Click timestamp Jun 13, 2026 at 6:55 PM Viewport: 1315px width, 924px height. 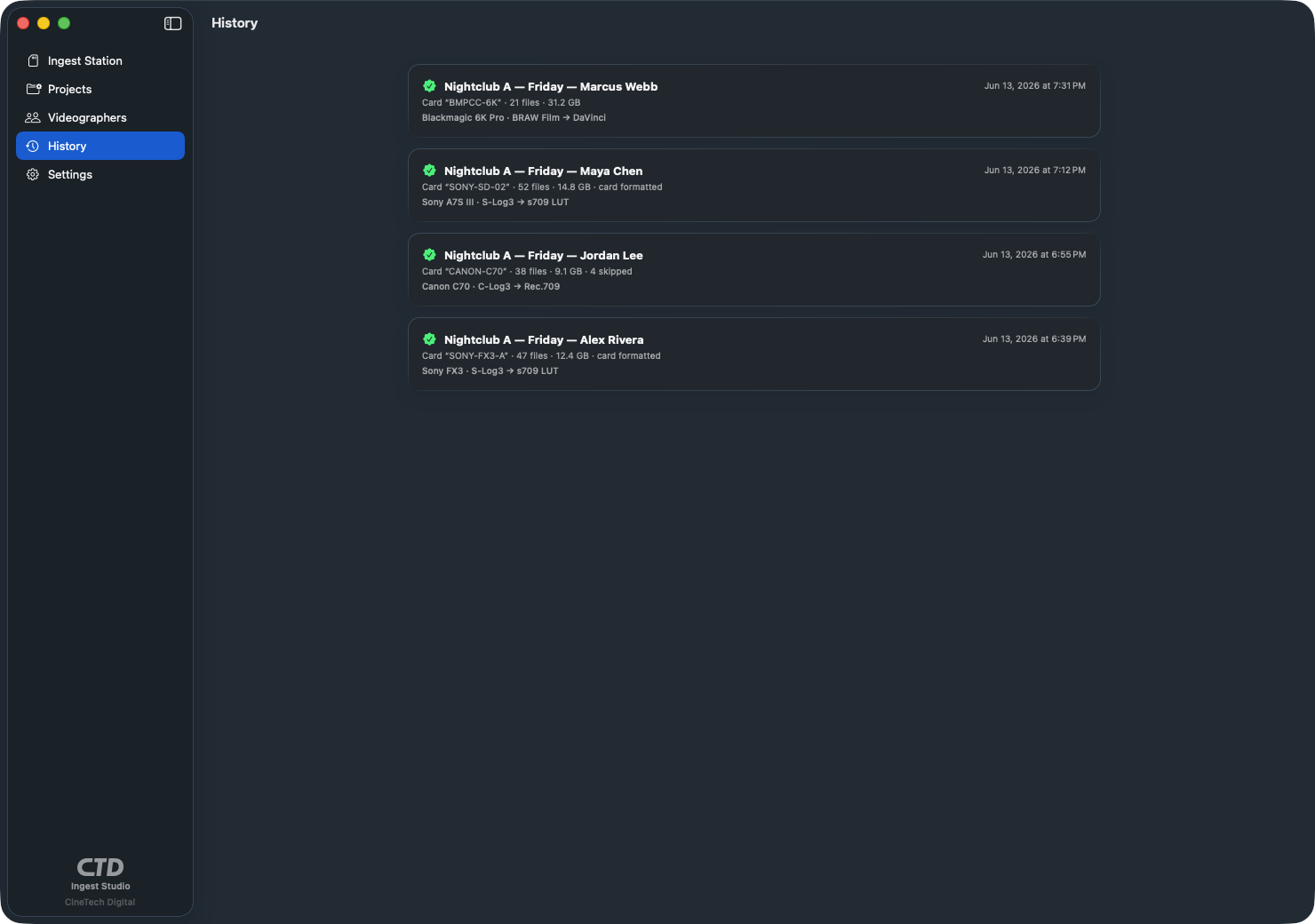pyautogui.click(x=1034, y=255)
